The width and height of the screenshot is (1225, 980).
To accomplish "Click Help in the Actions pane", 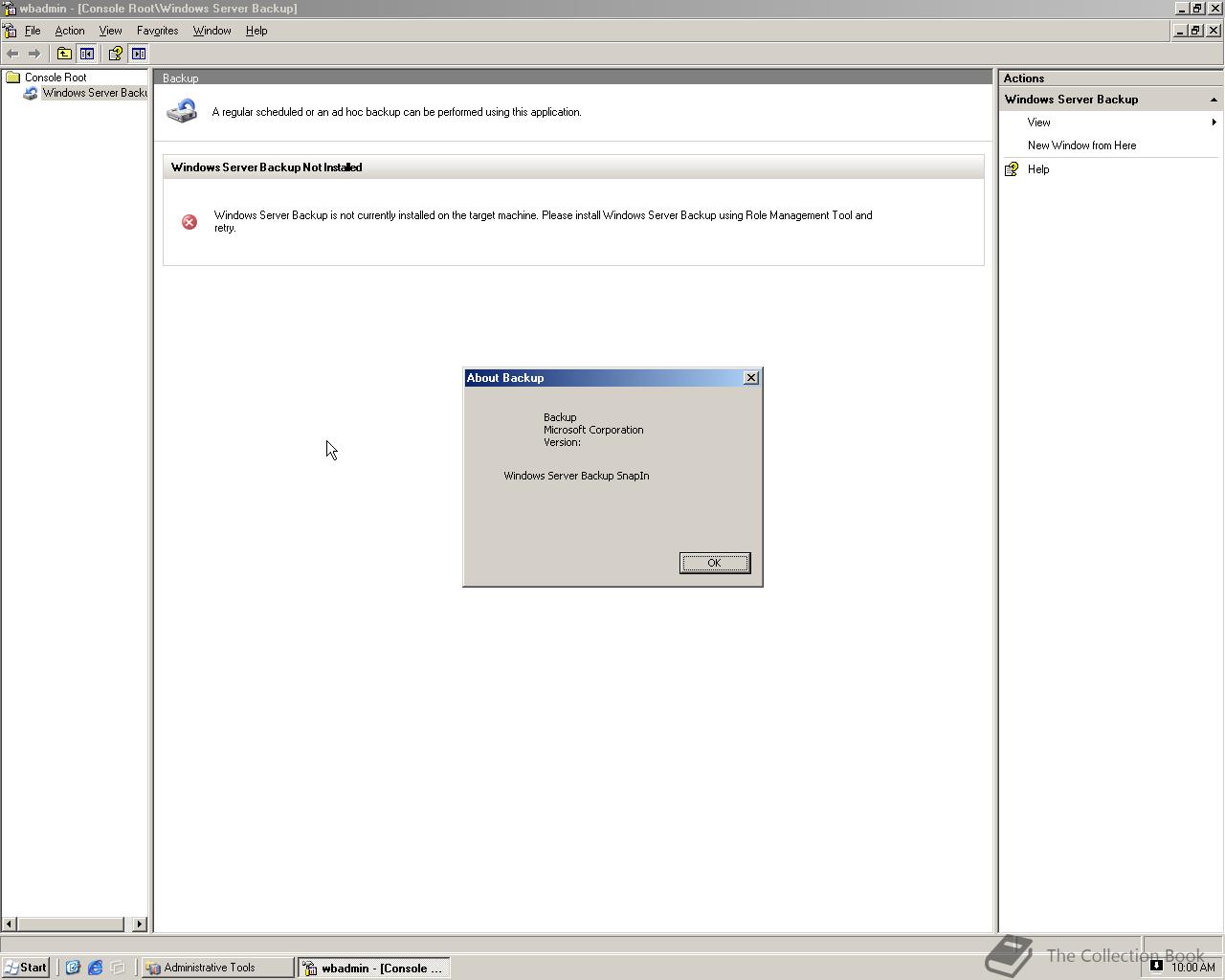I will click(1038, 169).
